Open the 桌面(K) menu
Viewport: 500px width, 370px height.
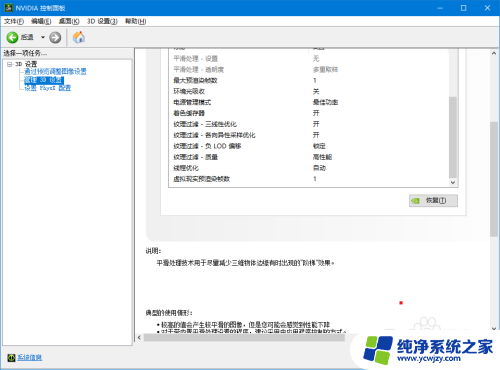[69, 21]
